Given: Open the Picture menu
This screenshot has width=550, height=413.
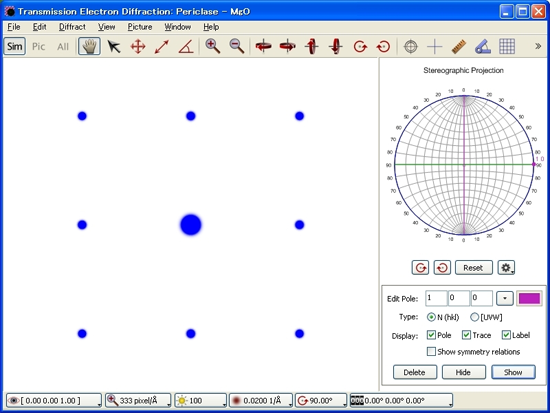Looking at the screenshot, I should point(140,27).
